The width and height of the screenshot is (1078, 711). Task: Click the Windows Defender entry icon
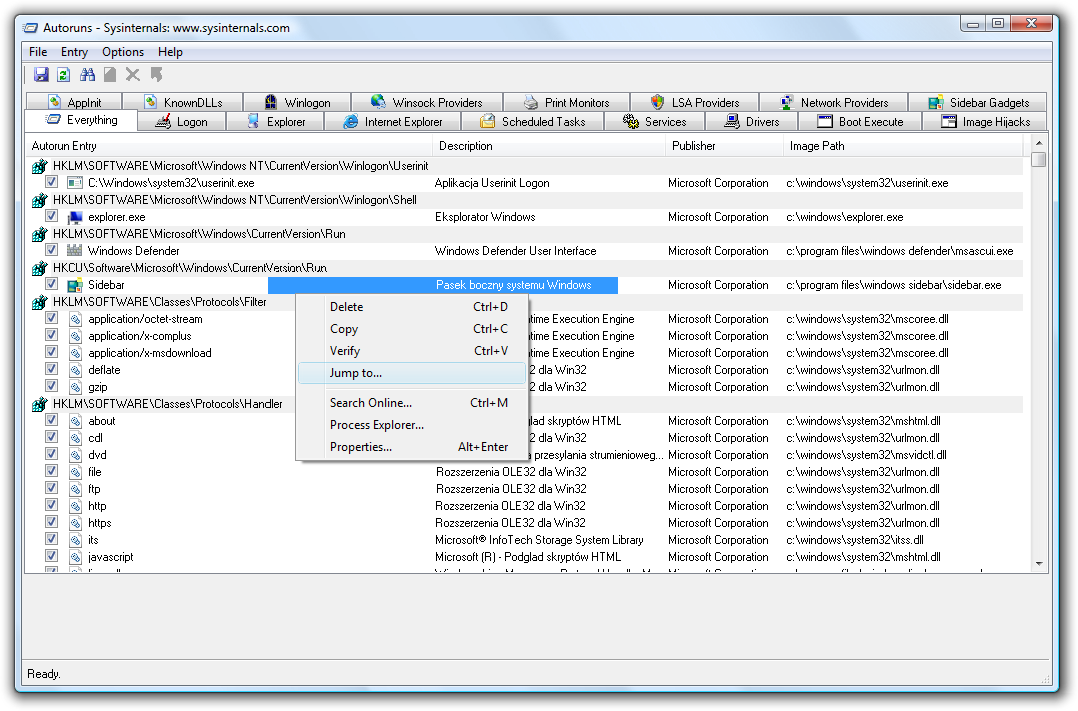click(x=75, y=251)
